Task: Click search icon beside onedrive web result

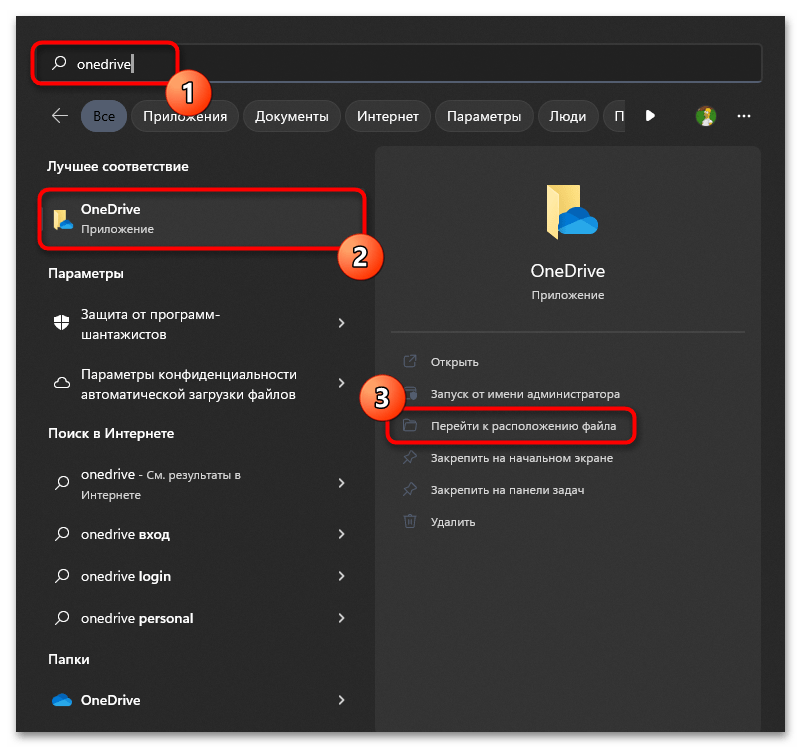Action: tap(62, 482)
